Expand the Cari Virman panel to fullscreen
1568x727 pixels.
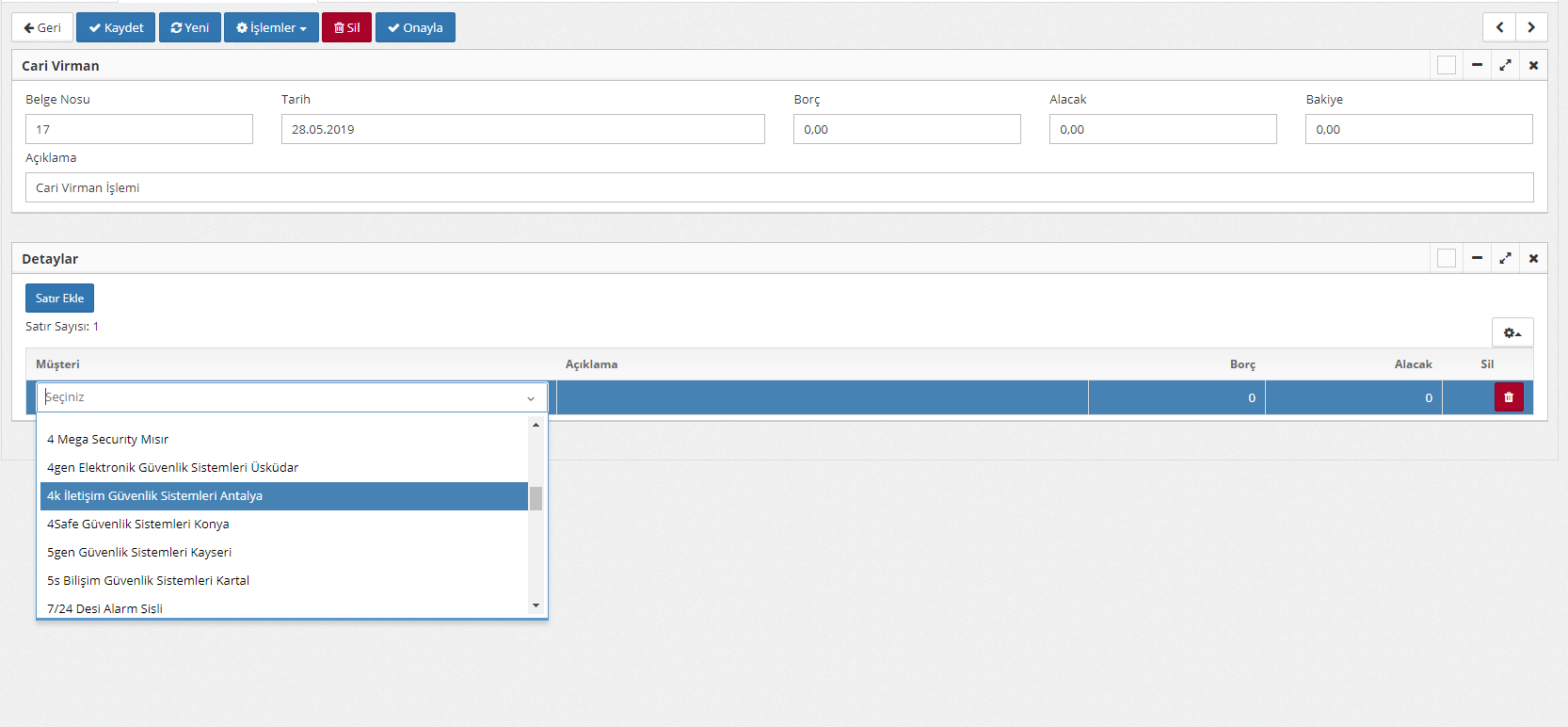1505,65
